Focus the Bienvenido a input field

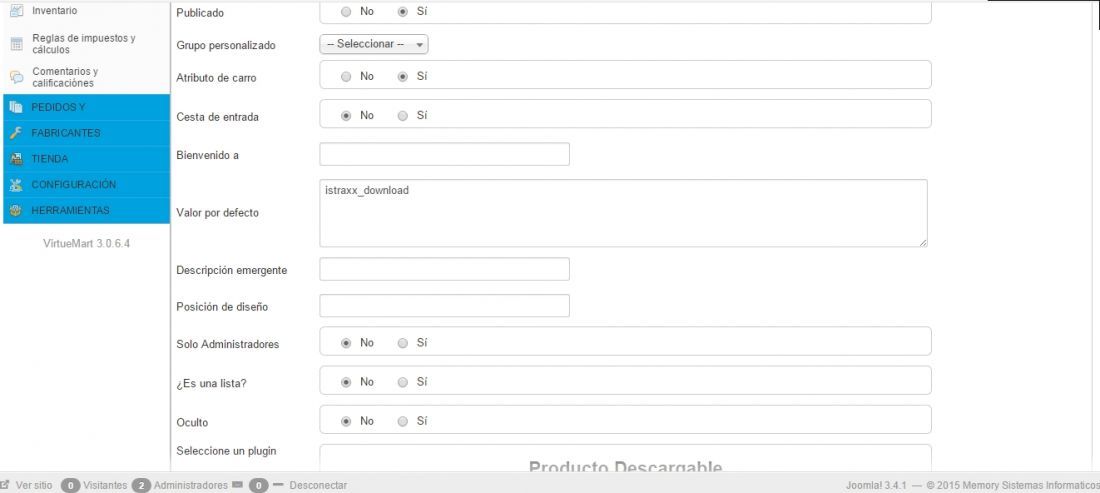pos(444,154)
